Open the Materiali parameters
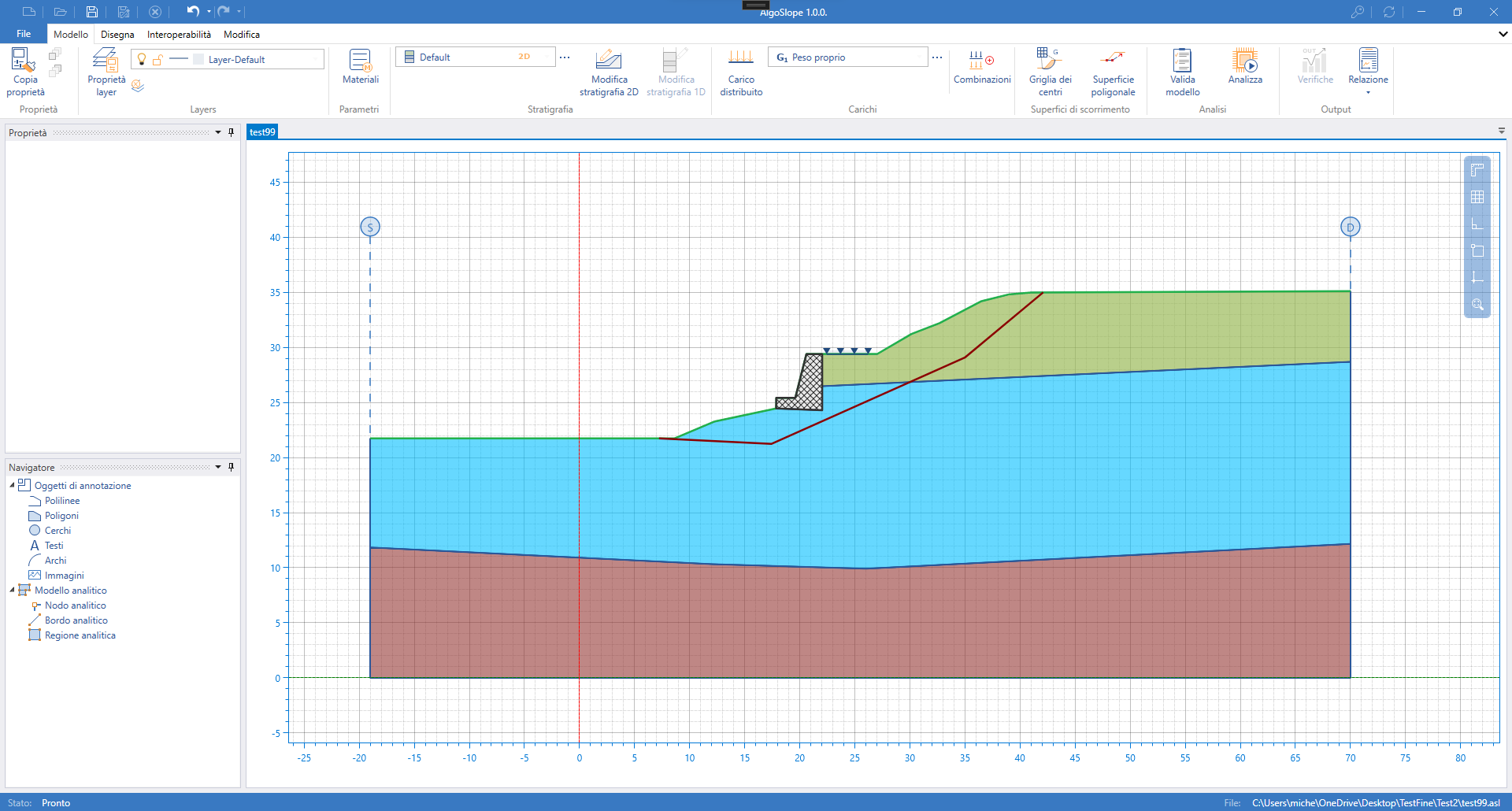 [361, 67]
